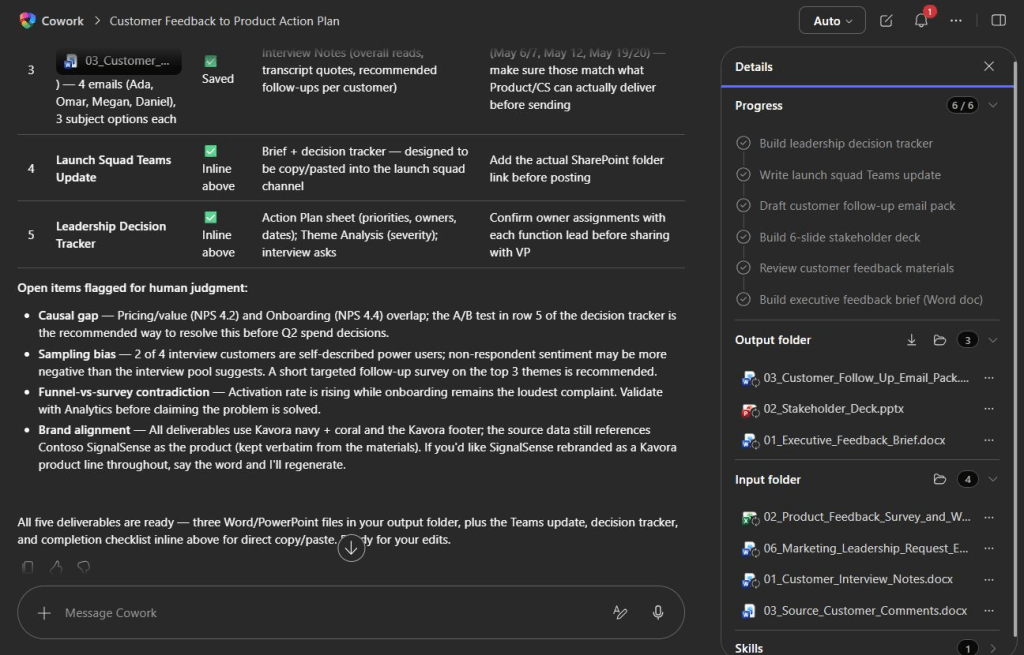
Task: Click the Cowork breadcrumb link
Action: (62, 21)
